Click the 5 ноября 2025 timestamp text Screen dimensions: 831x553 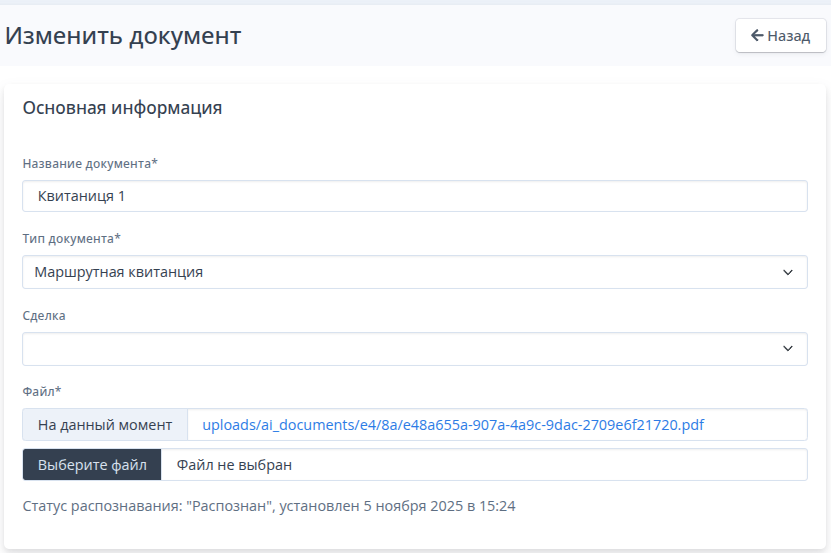tap(410, 506)
